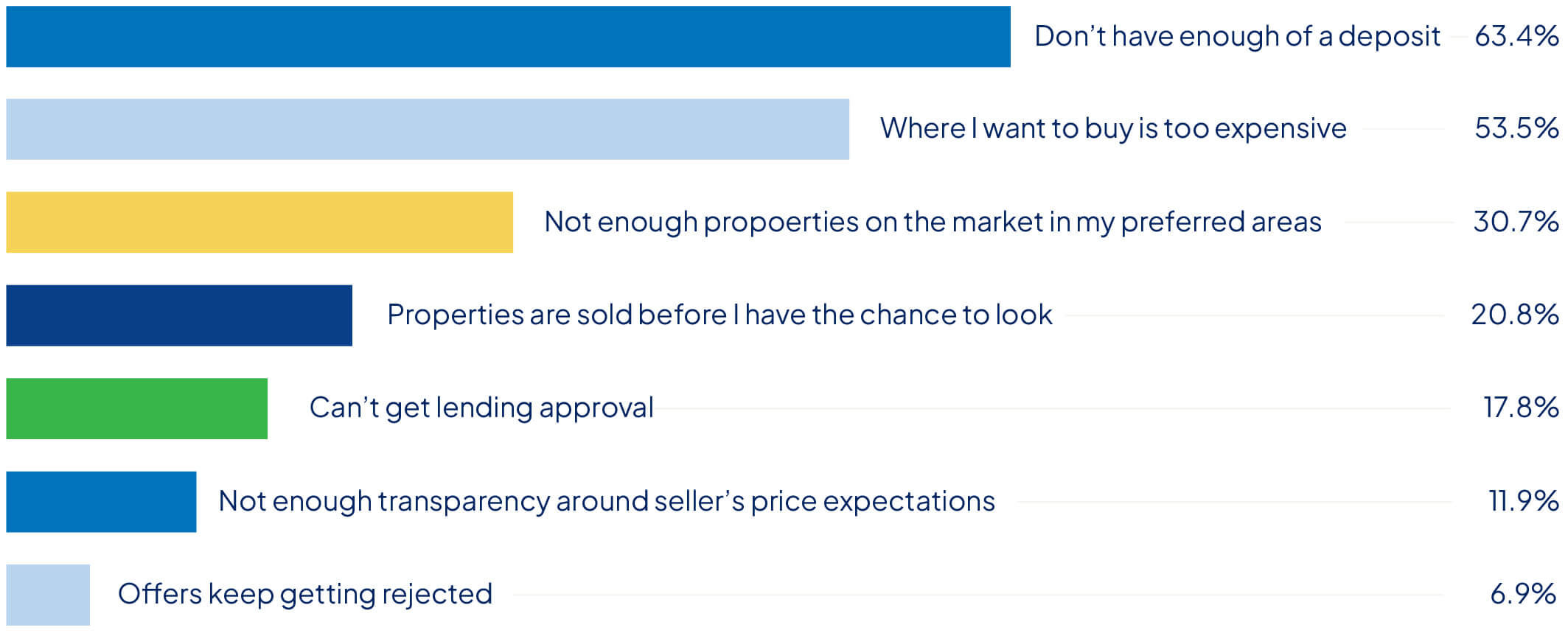Viewport: 1568px width, 633px height.
Task: Click "Not enough propoerties on the market" label
Action: coord(933,222)
